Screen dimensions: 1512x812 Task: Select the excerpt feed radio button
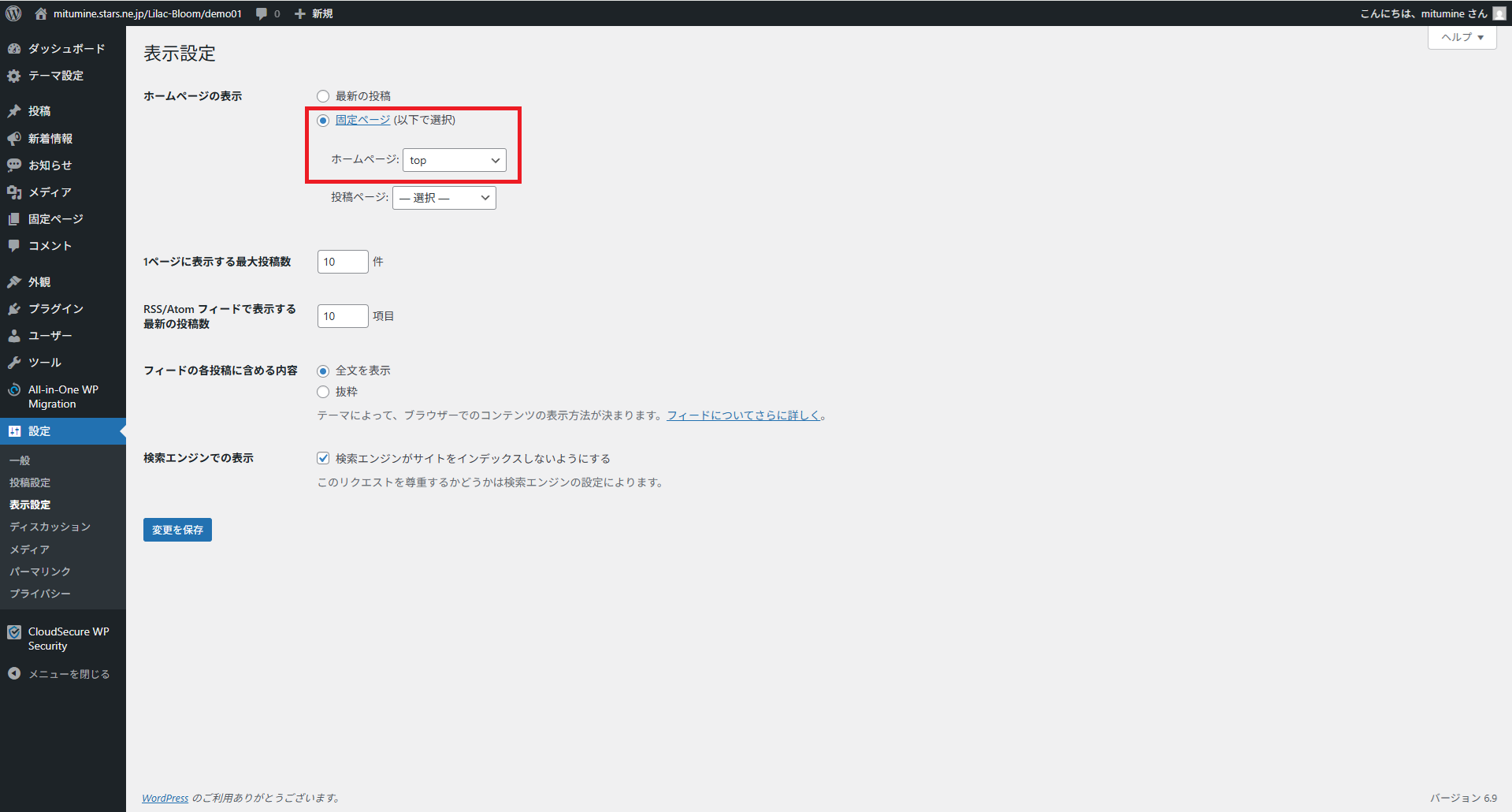[x=323, y=392]
